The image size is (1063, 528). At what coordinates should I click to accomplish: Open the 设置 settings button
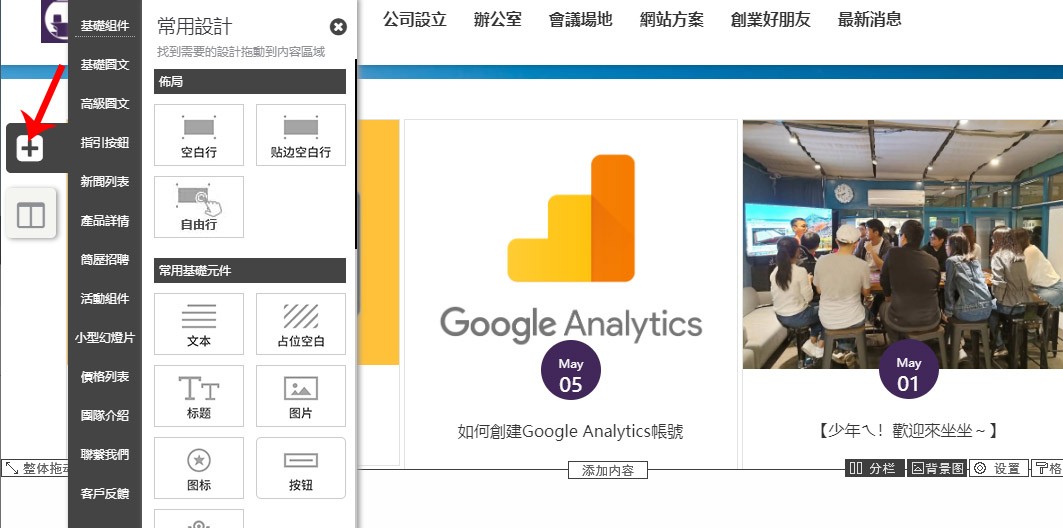[999, 468]
